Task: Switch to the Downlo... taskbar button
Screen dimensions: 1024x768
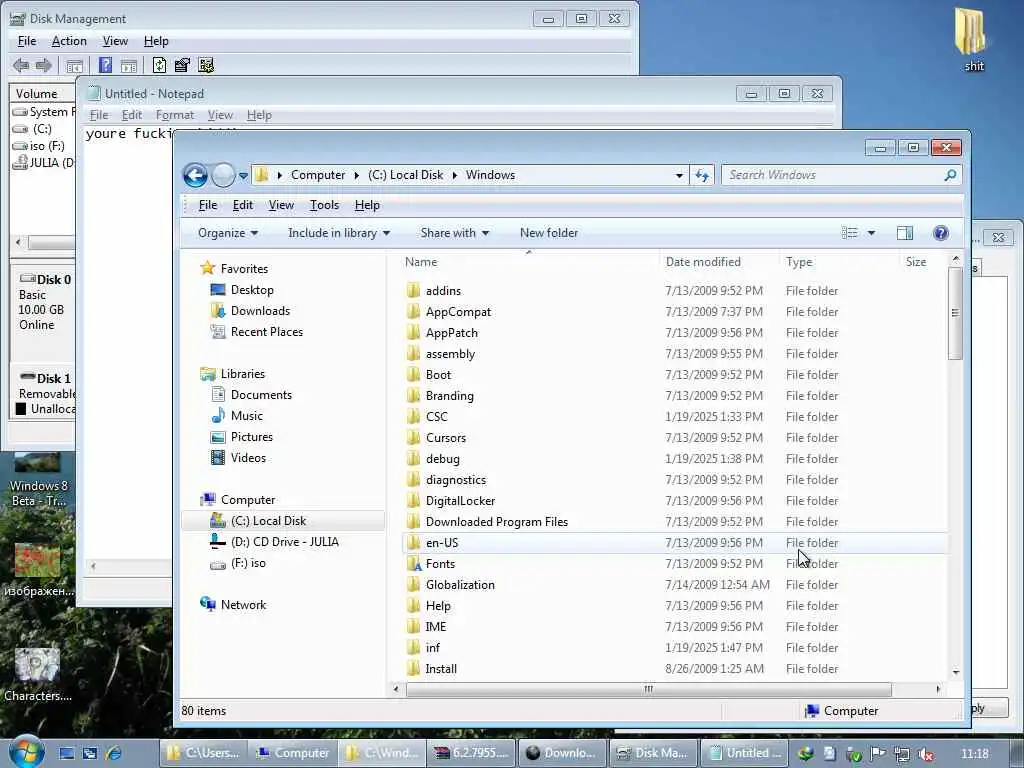Action: [561, 753]
